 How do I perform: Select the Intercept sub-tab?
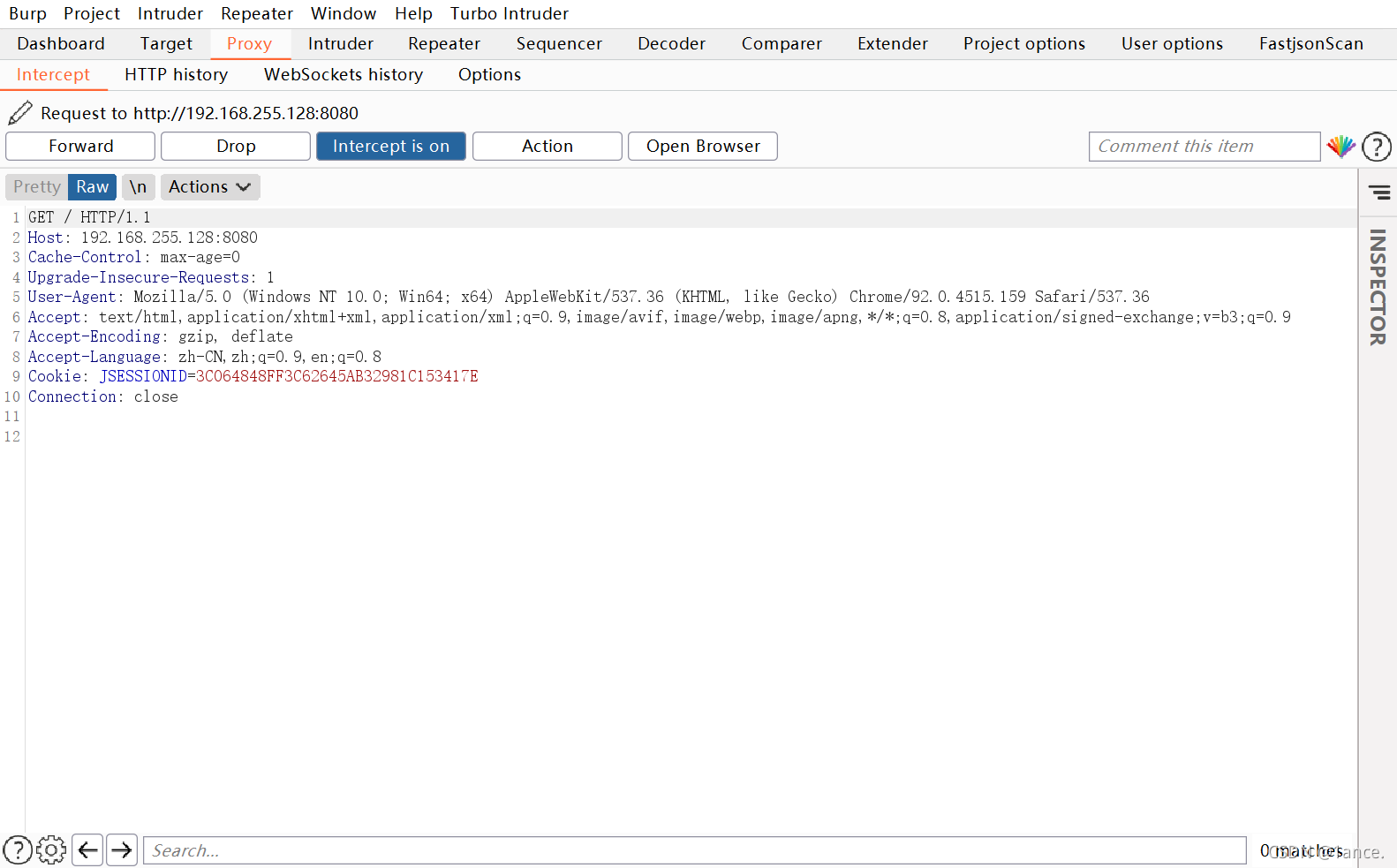[53, 75]
